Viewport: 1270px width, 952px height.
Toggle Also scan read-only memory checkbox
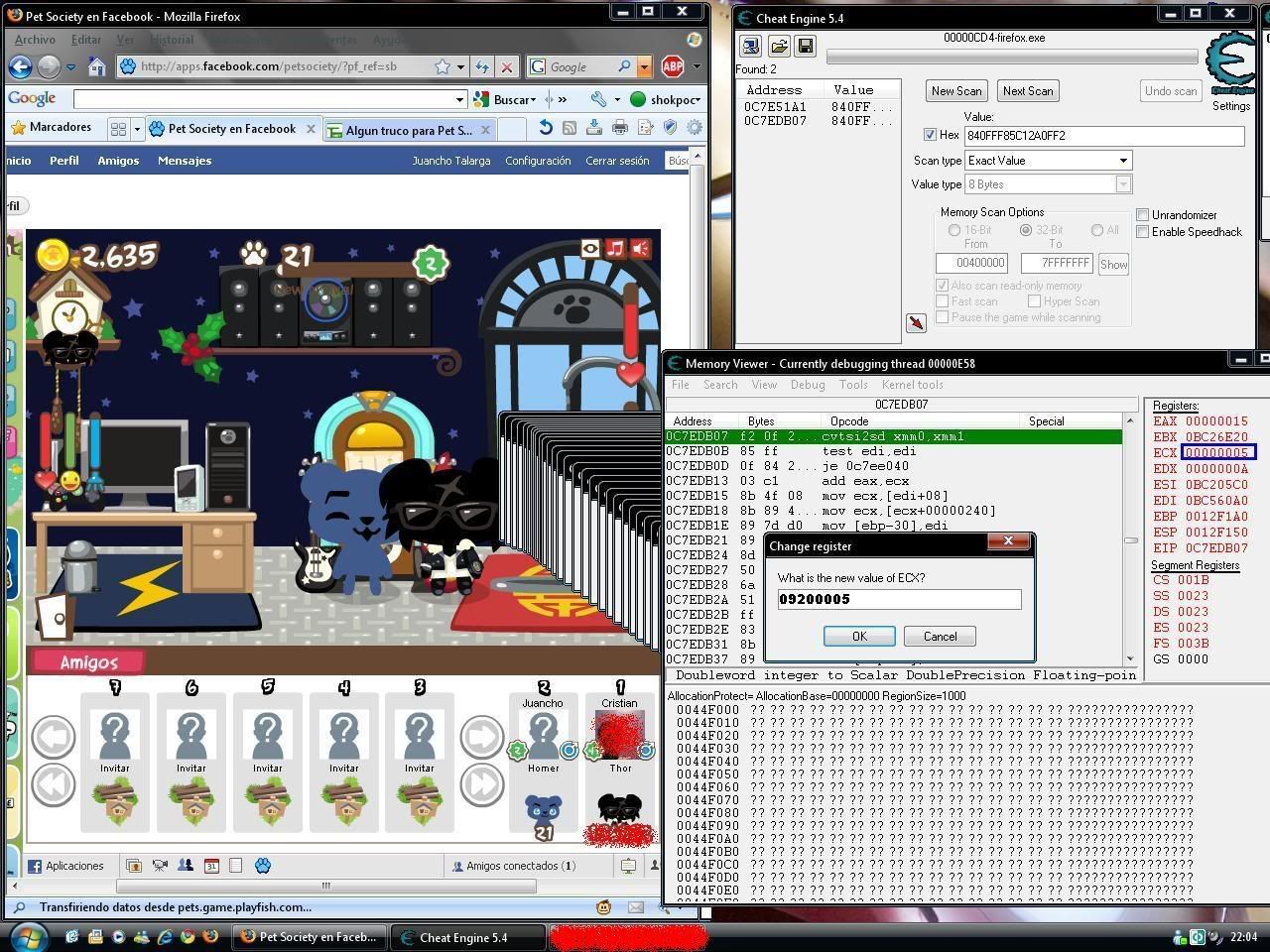[x=943, y=286]
